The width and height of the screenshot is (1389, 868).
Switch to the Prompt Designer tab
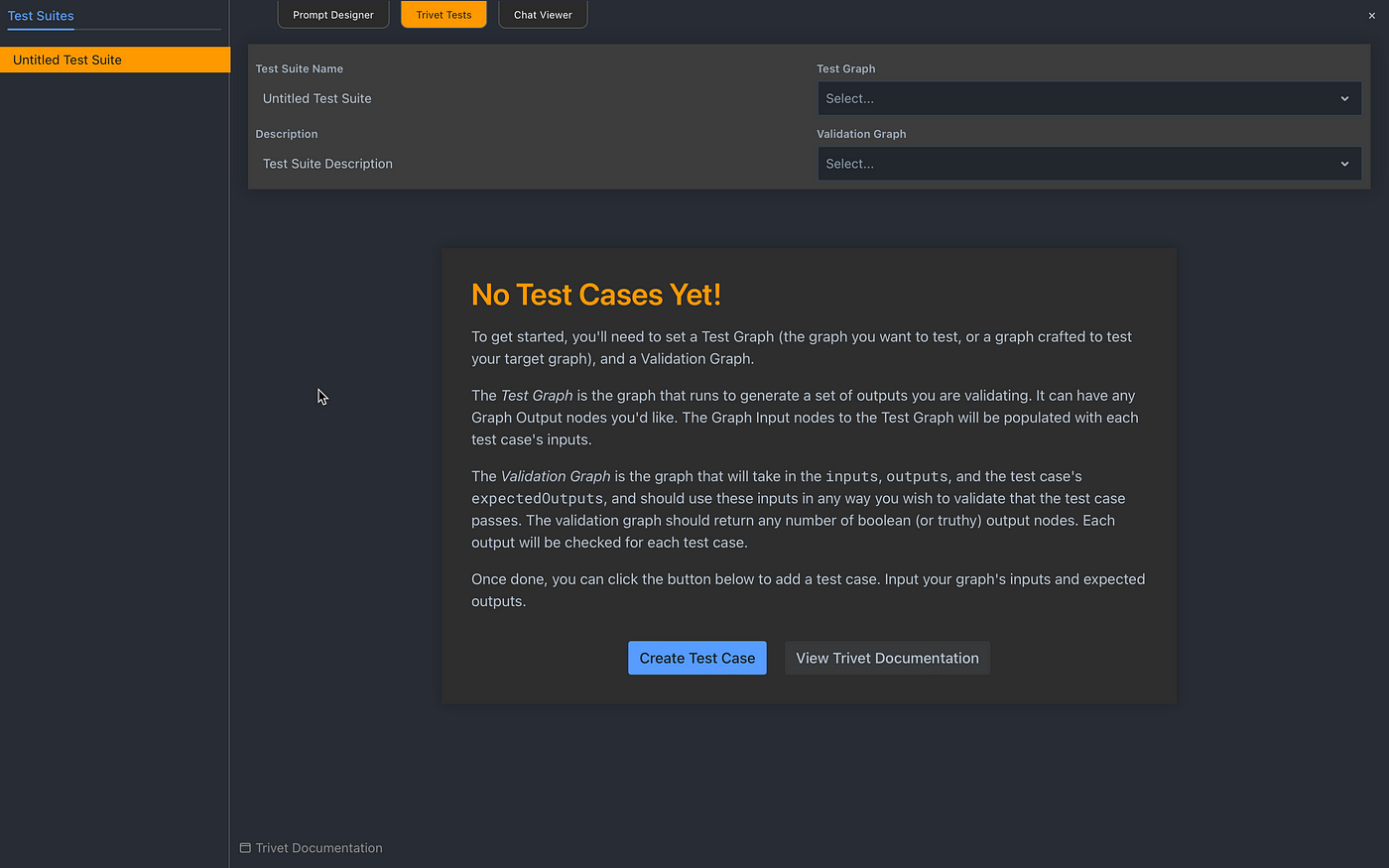332,14
